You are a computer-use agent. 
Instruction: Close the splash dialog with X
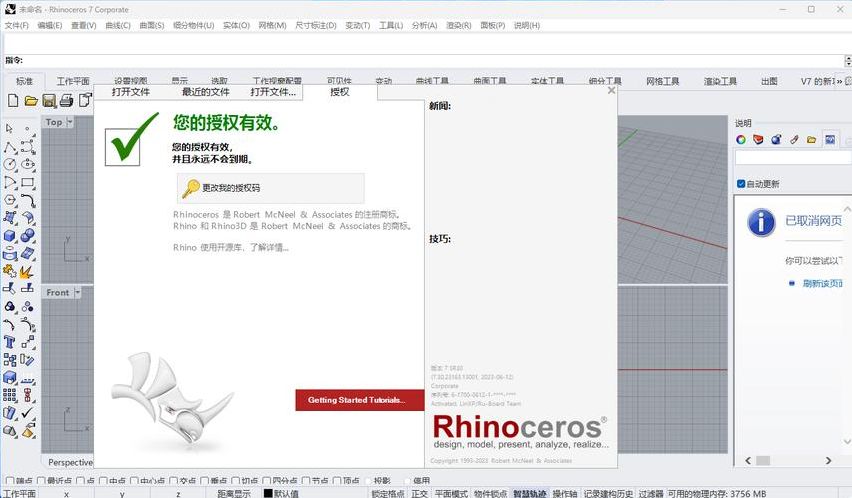pos(611,90)
